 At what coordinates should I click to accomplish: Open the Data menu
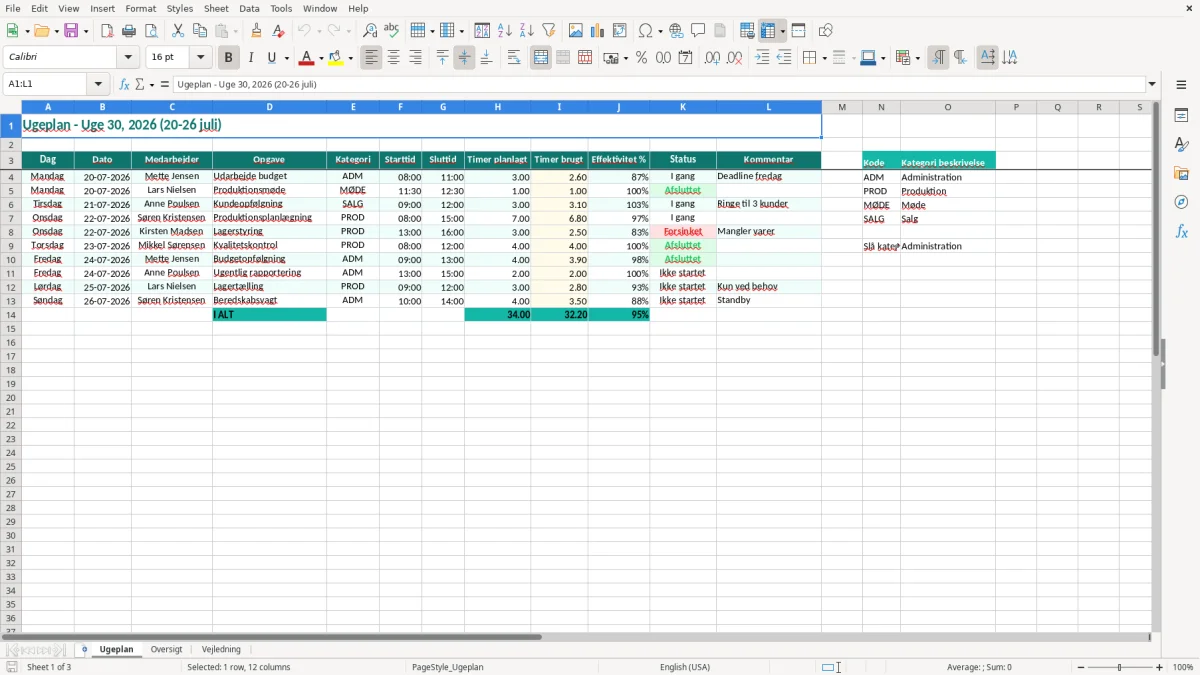[x=249, y=8]
